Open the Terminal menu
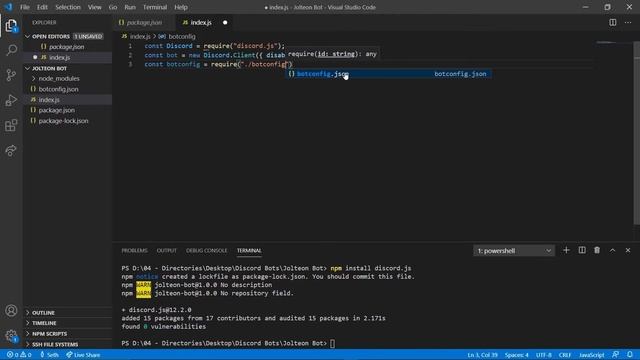 click(x=155, y=7)
